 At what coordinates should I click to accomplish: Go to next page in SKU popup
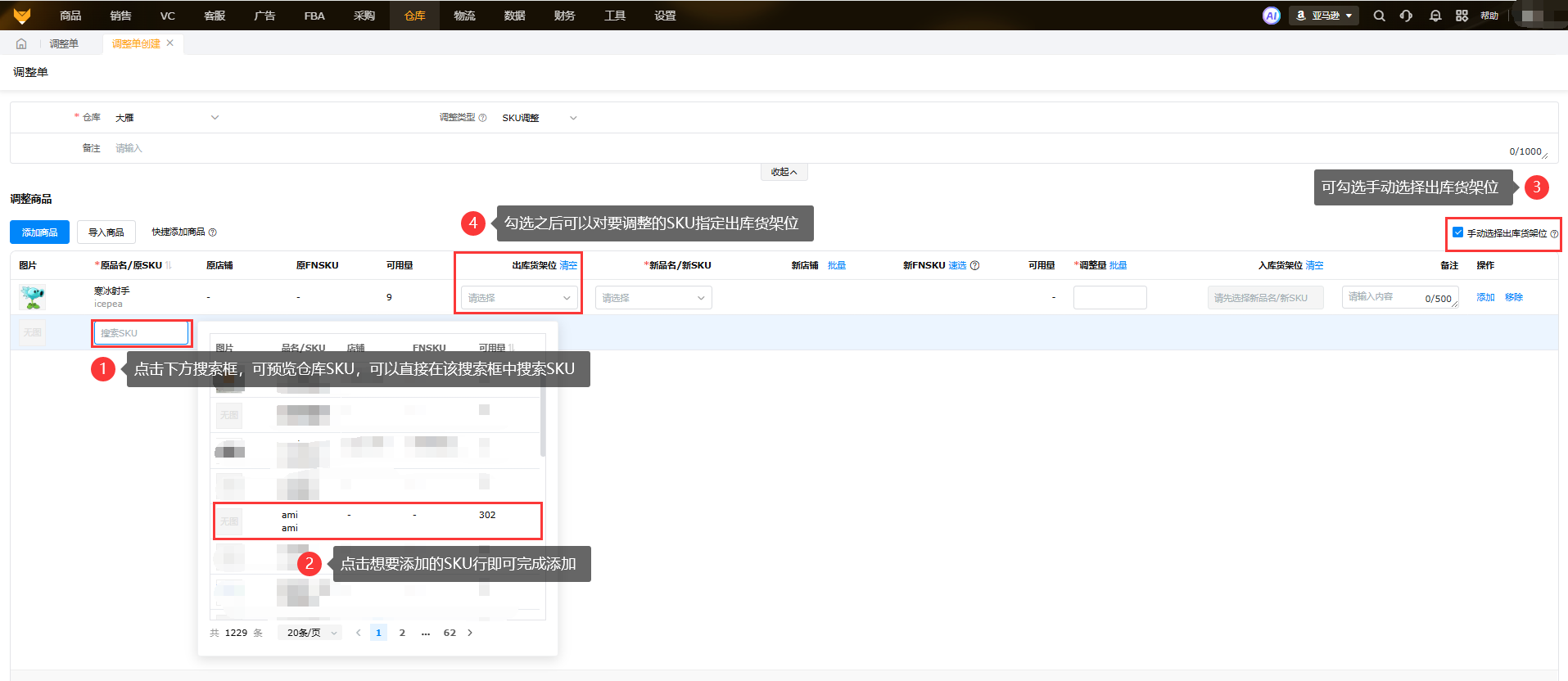tap(470, 633)
